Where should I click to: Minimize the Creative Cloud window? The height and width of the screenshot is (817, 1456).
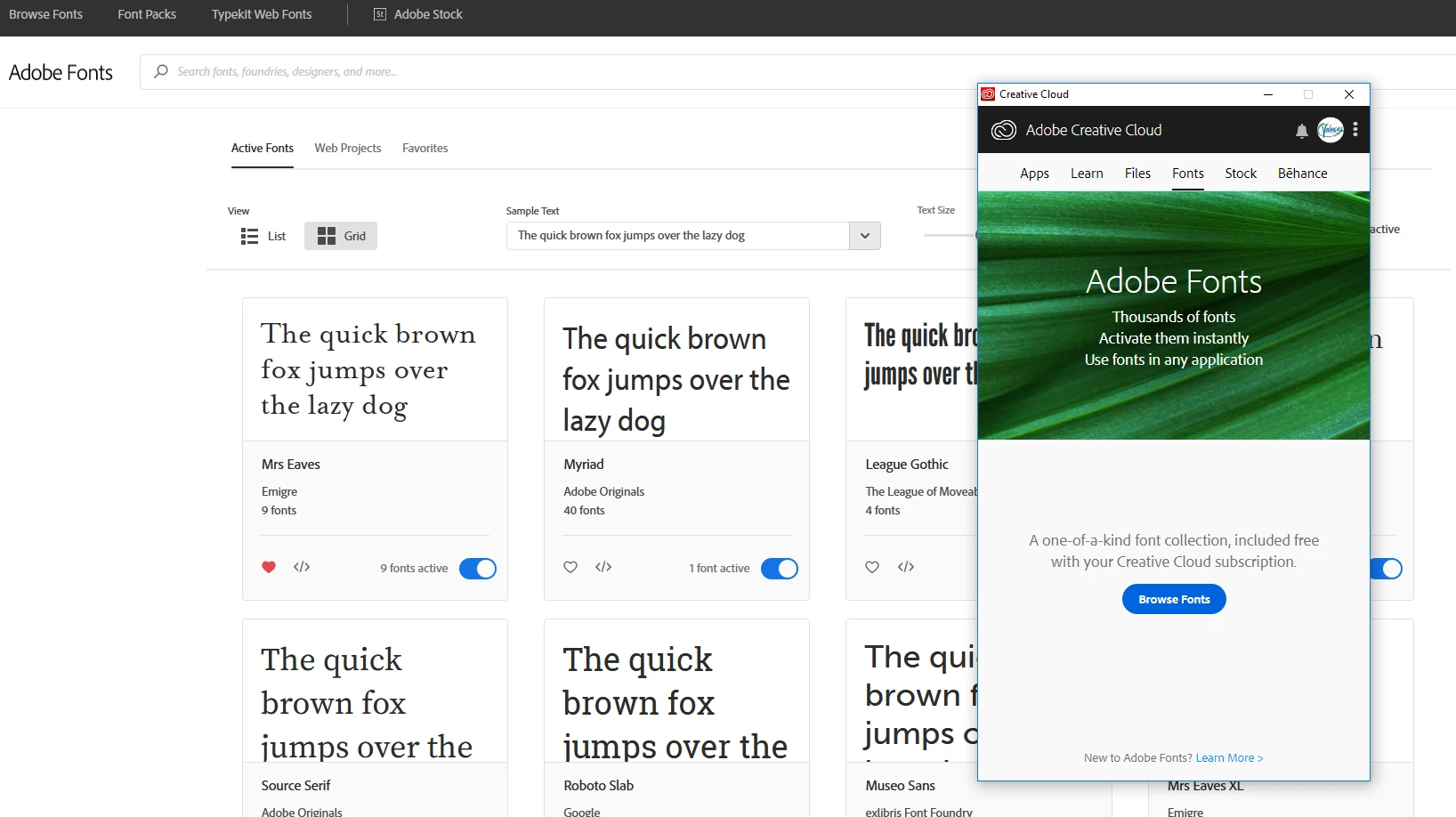(x=1268, y=94)
